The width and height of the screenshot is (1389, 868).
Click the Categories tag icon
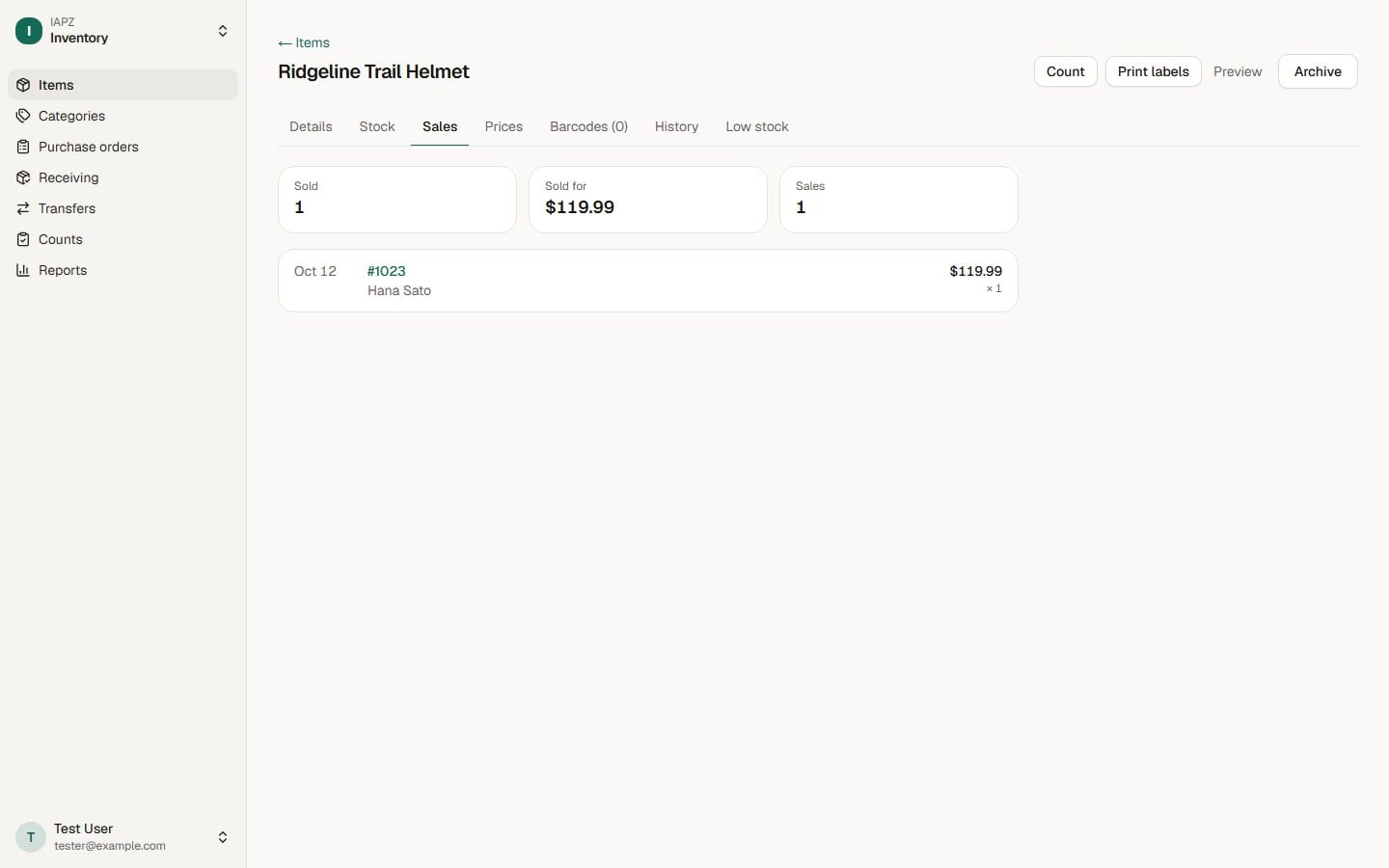(23, 116)
